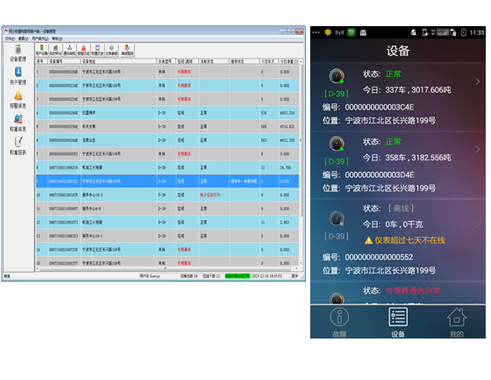
Task: Open 设备管理 in the left sidebar
Action: 18,53
